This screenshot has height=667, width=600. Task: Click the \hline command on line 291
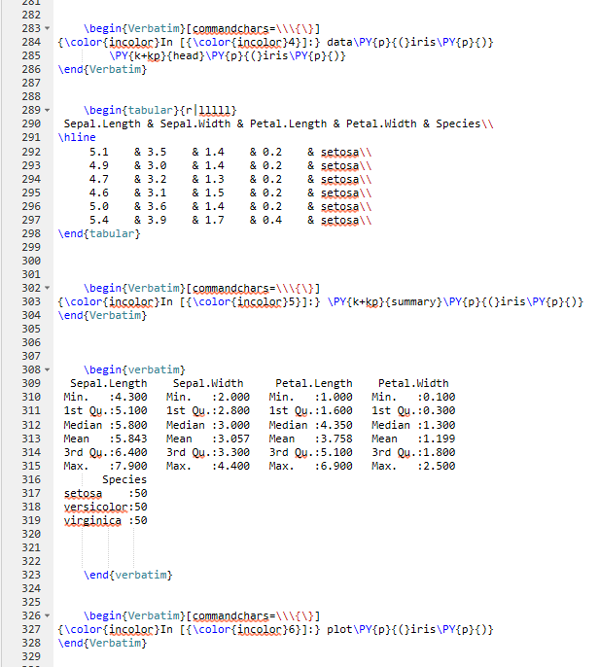coord(77,137)
